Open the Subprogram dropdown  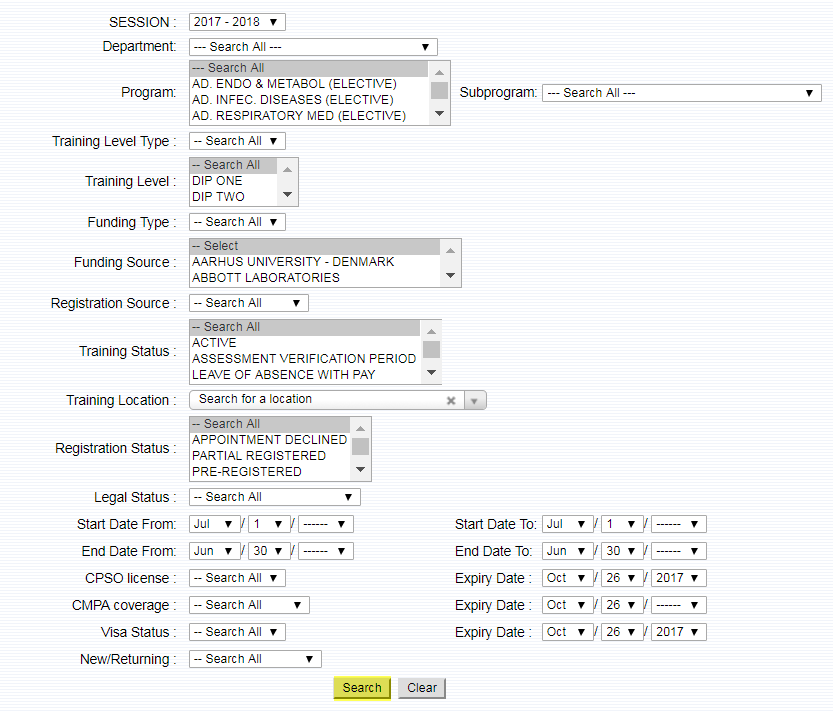681,93
